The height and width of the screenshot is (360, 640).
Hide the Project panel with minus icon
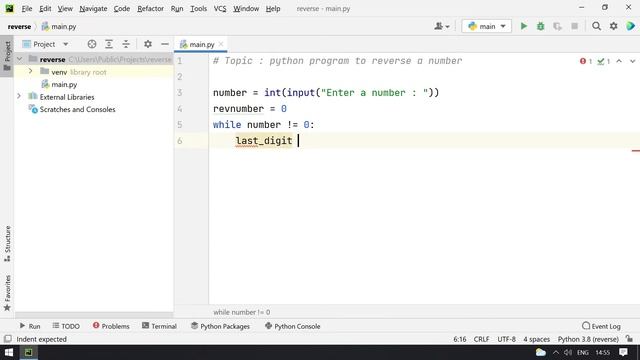(x=165, y=44)
